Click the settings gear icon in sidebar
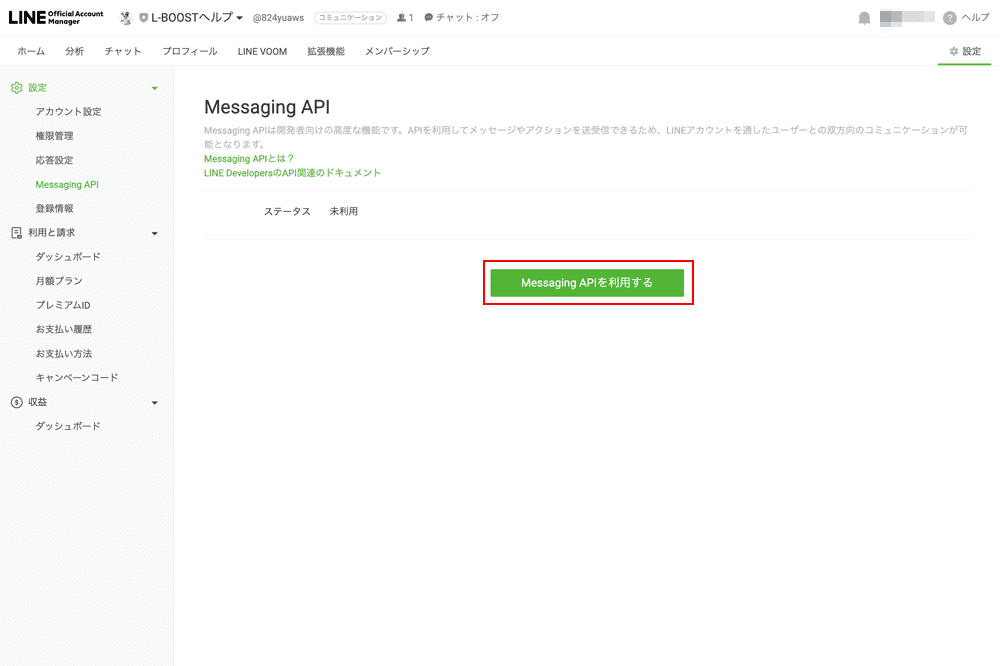The width and height of the screenshot is (1000, 666). [16, 88]
